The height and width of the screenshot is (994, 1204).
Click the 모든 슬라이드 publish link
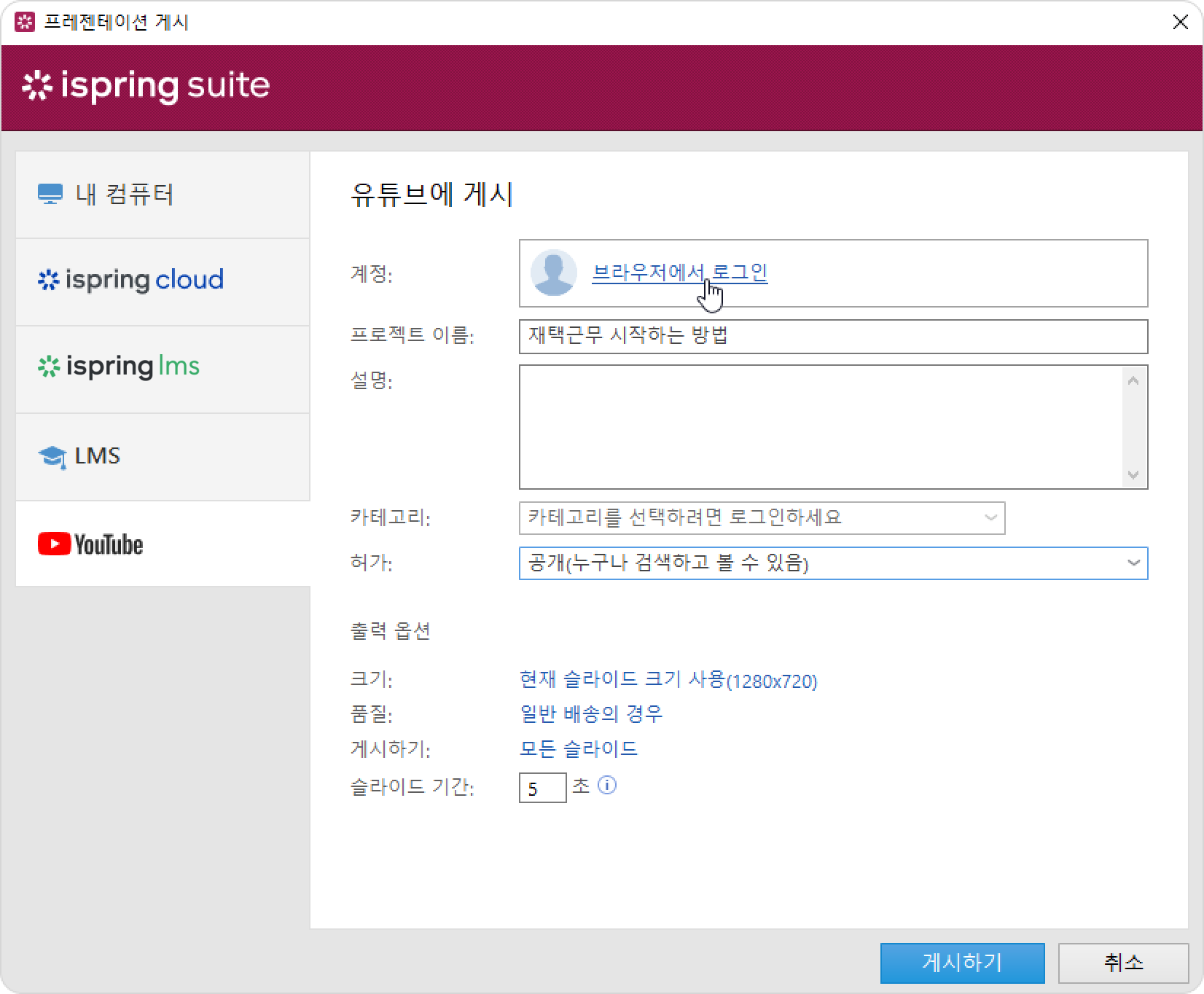[x=578, y=748]
